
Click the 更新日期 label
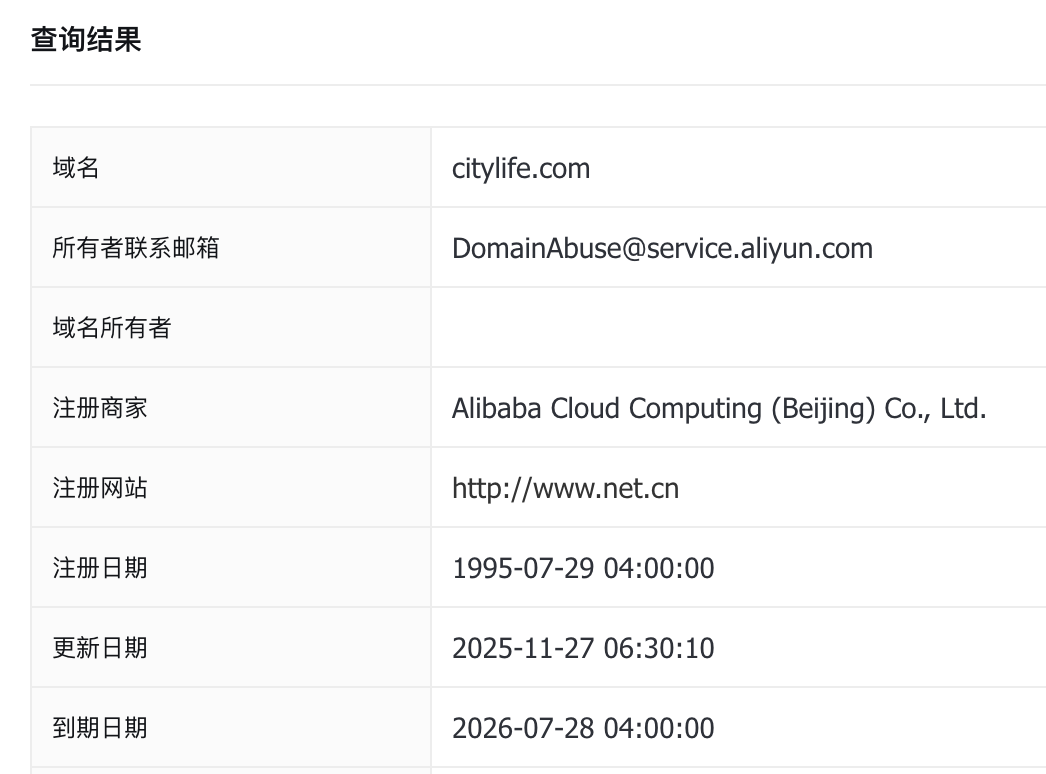[x=100, y=648]
